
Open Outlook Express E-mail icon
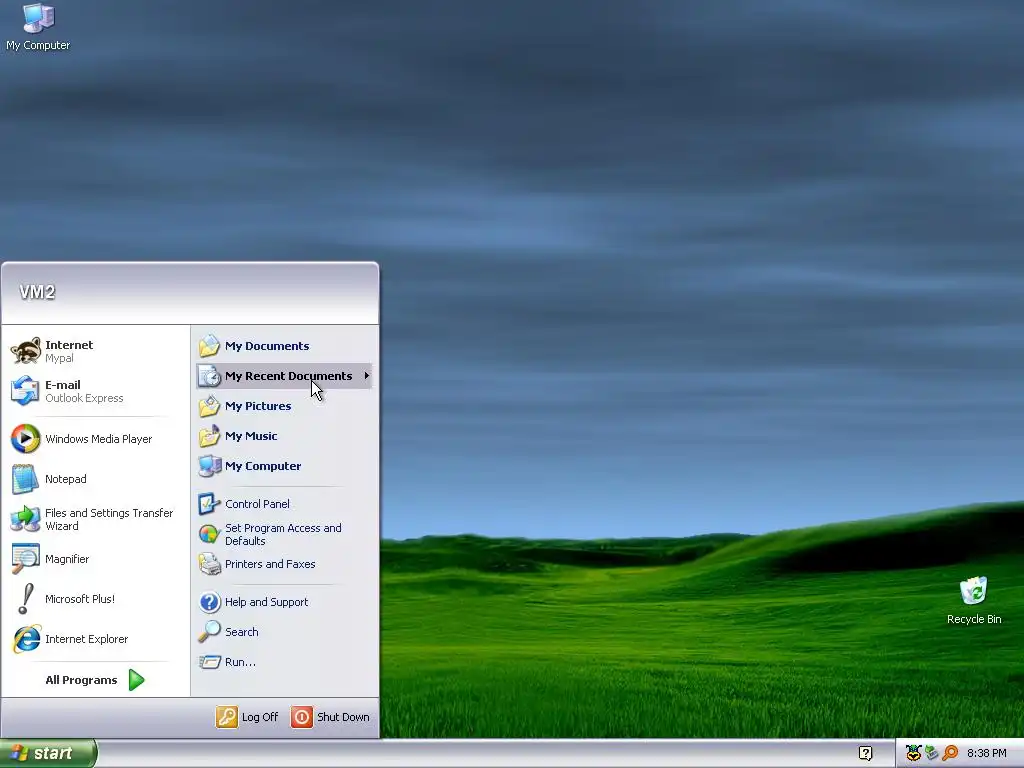(x=25, y=391)
